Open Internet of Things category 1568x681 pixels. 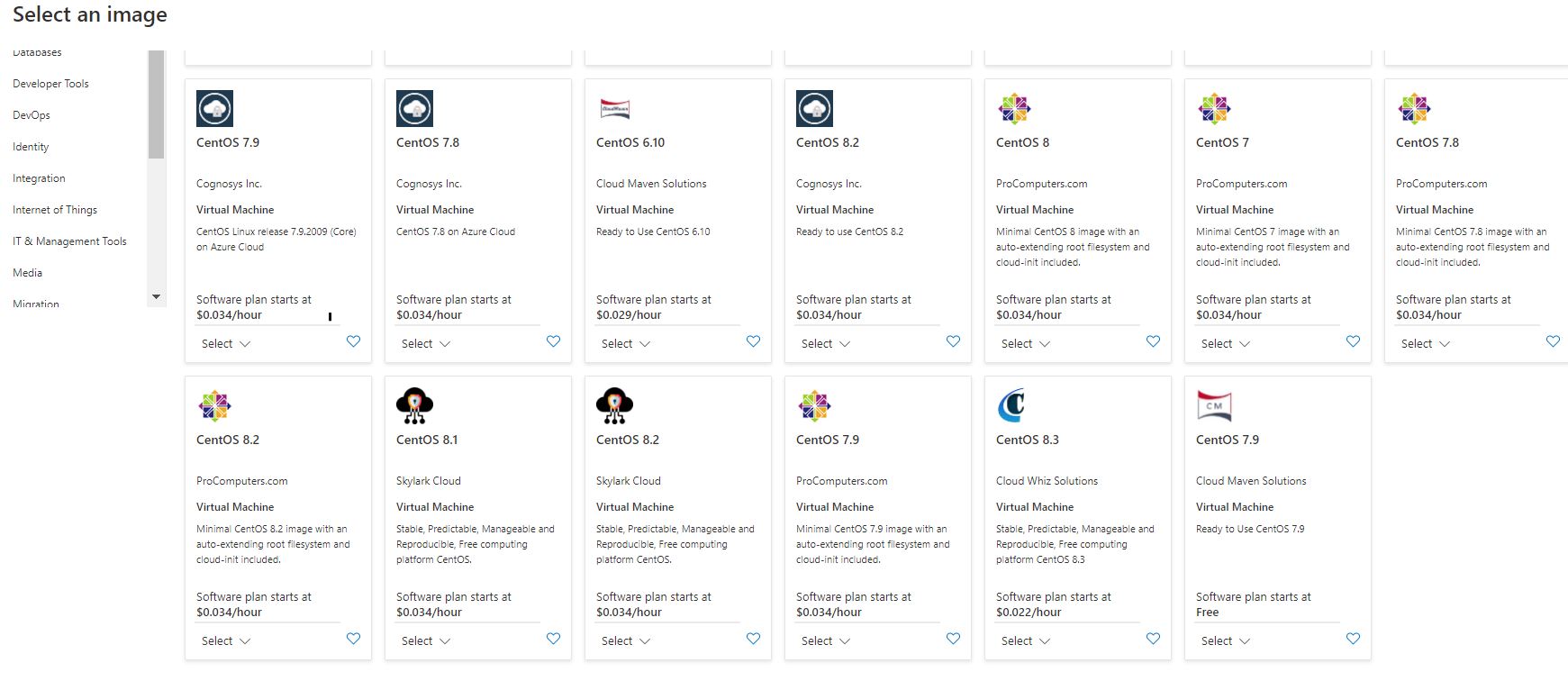coord(55,210)
